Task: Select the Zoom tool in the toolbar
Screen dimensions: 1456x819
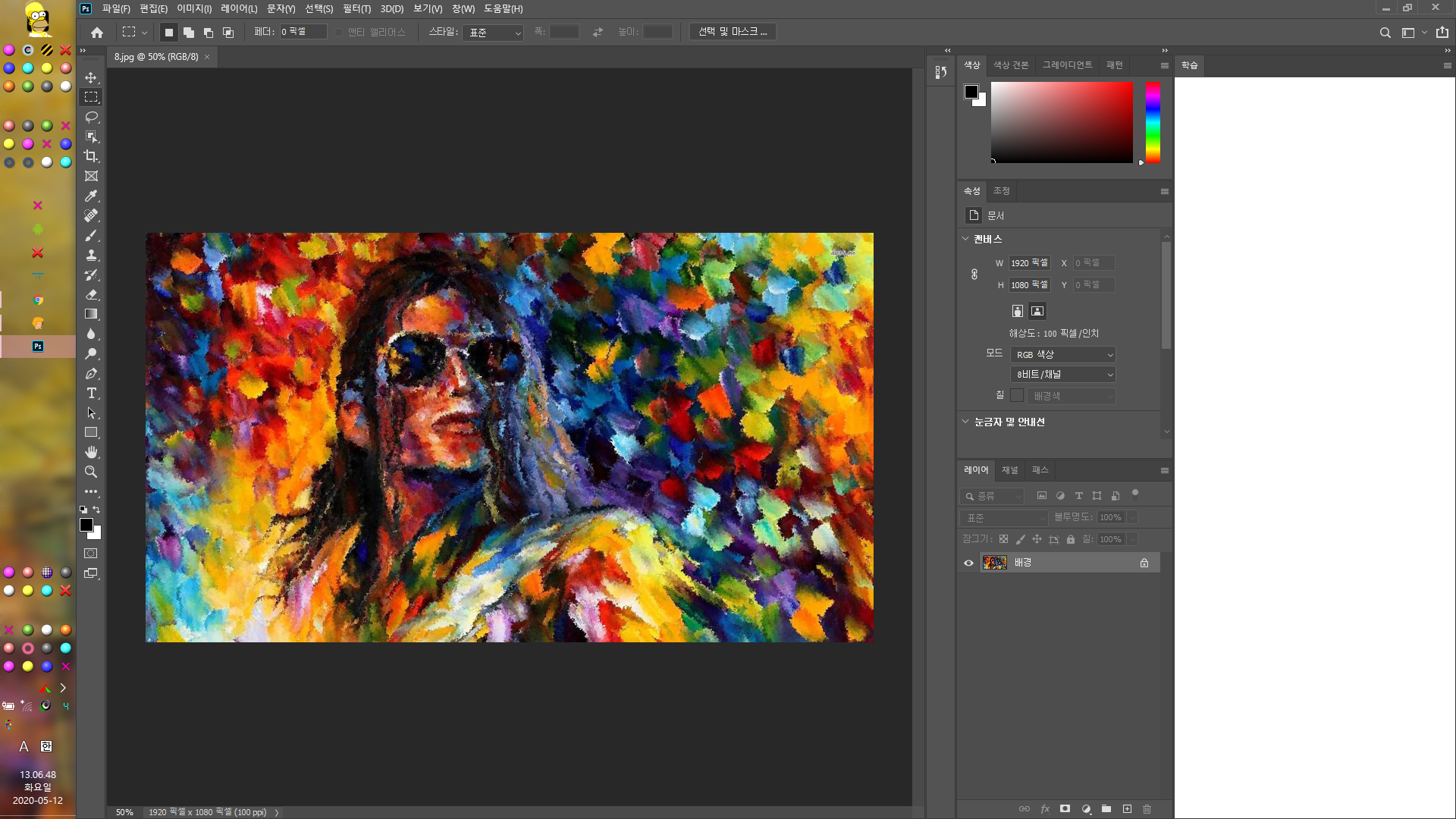Action: (91, 472)
